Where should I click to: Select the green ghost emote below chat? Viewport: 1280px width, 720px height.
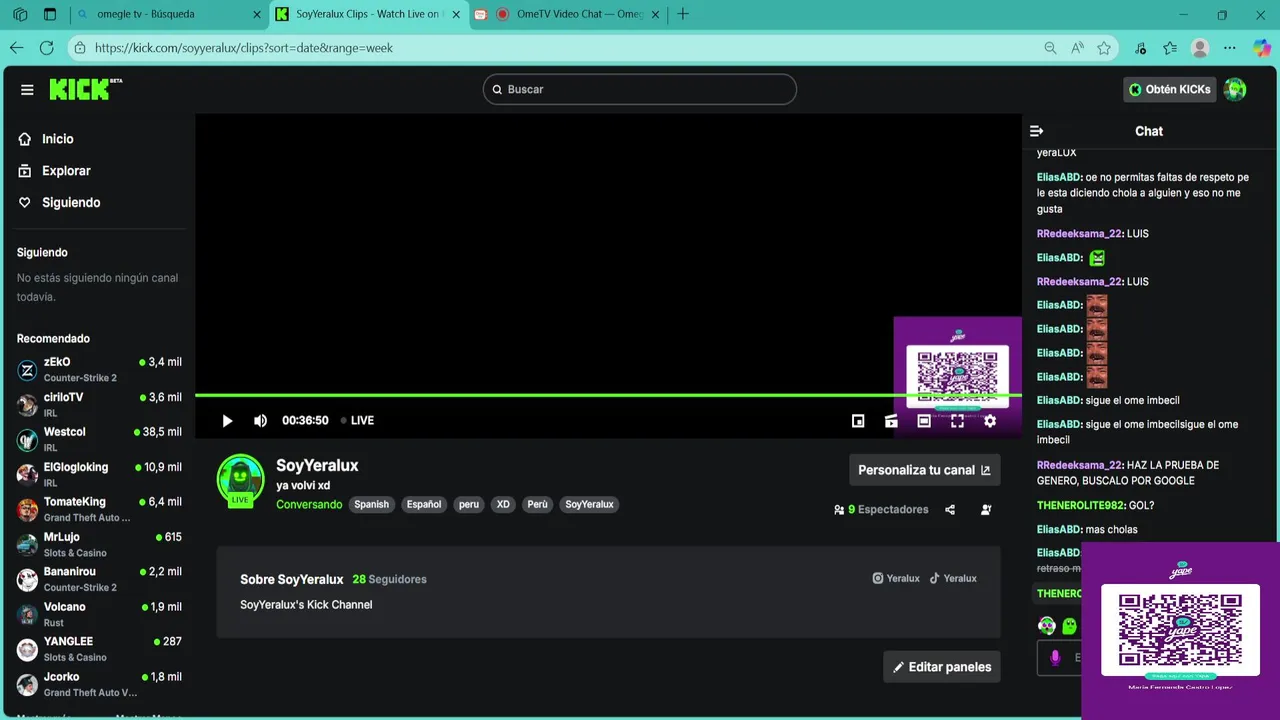click(x=1069, y=626)
